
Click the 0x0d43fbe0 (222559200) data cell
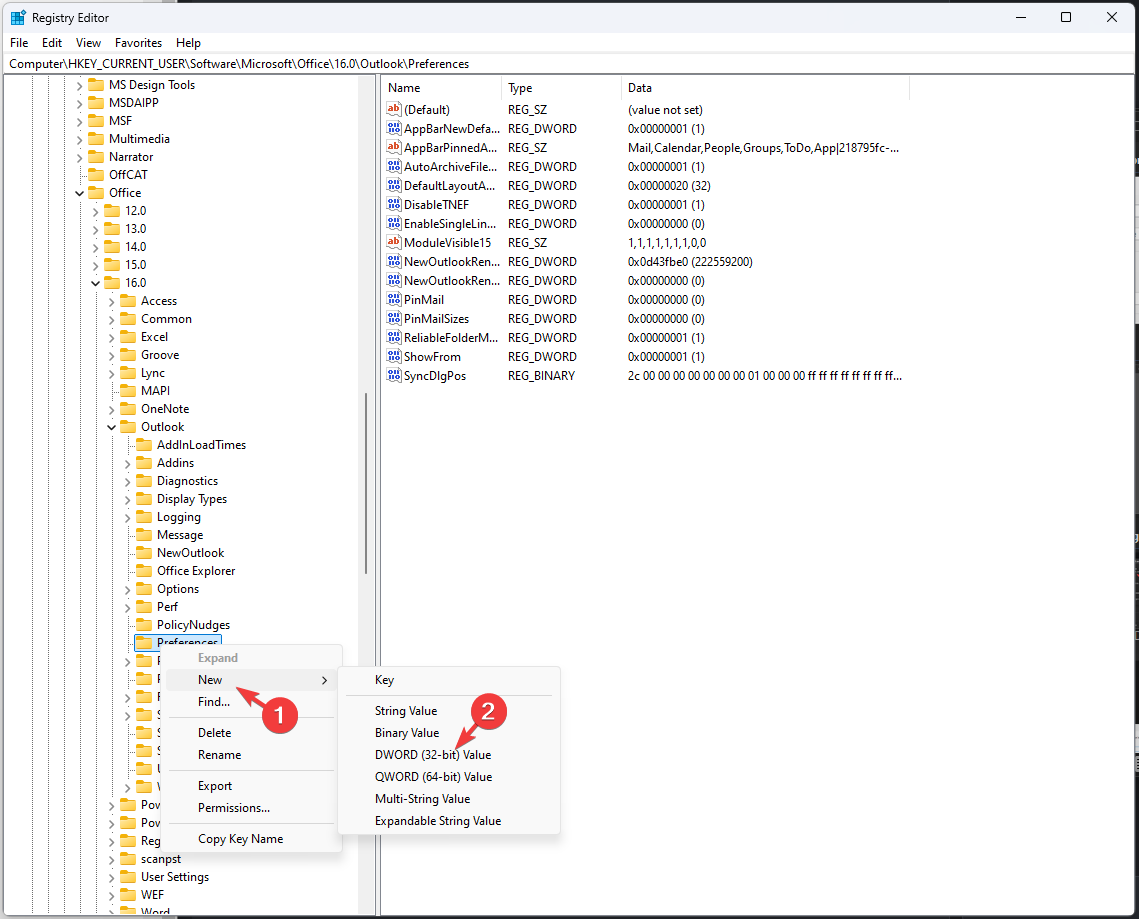coord(690,262)
